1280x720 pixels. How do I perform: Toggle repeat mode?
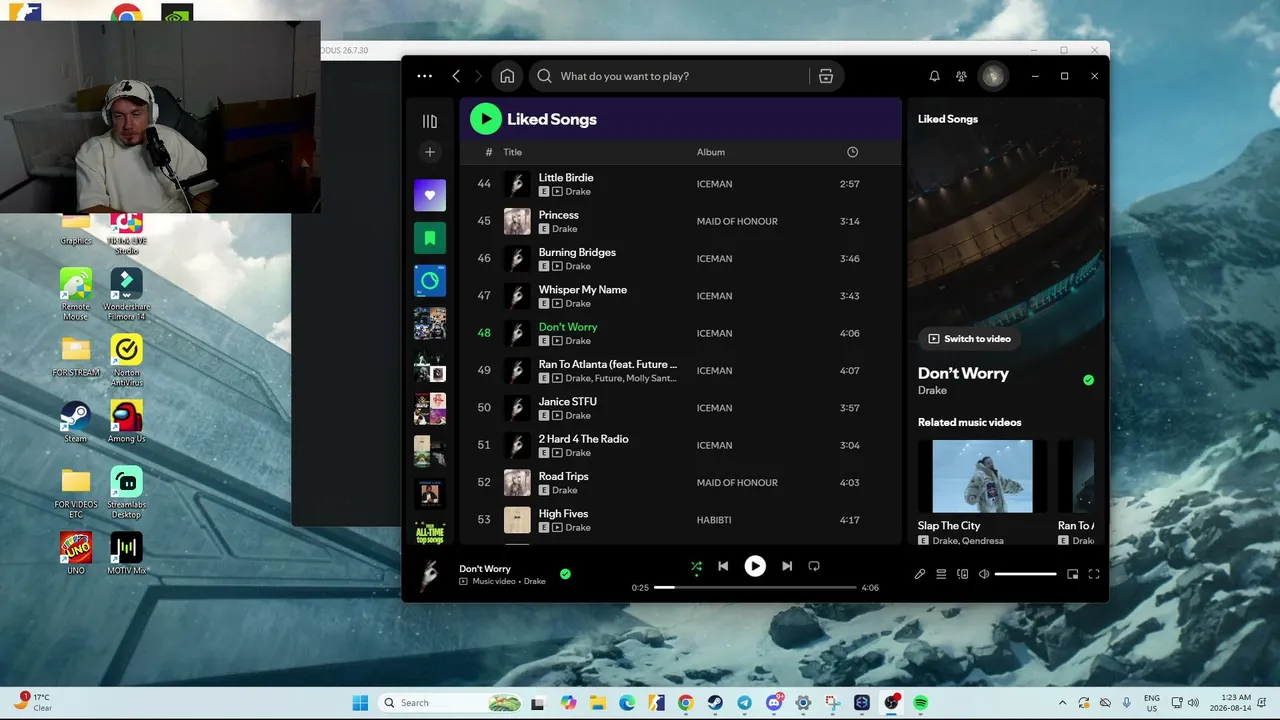[814, 566]
